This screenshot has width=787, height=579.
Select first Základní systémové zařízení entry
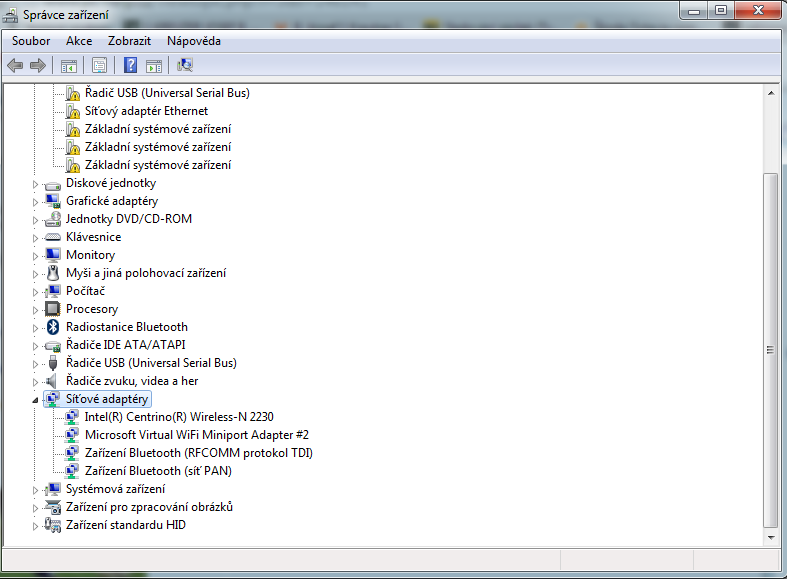click(x=158, y=129)
